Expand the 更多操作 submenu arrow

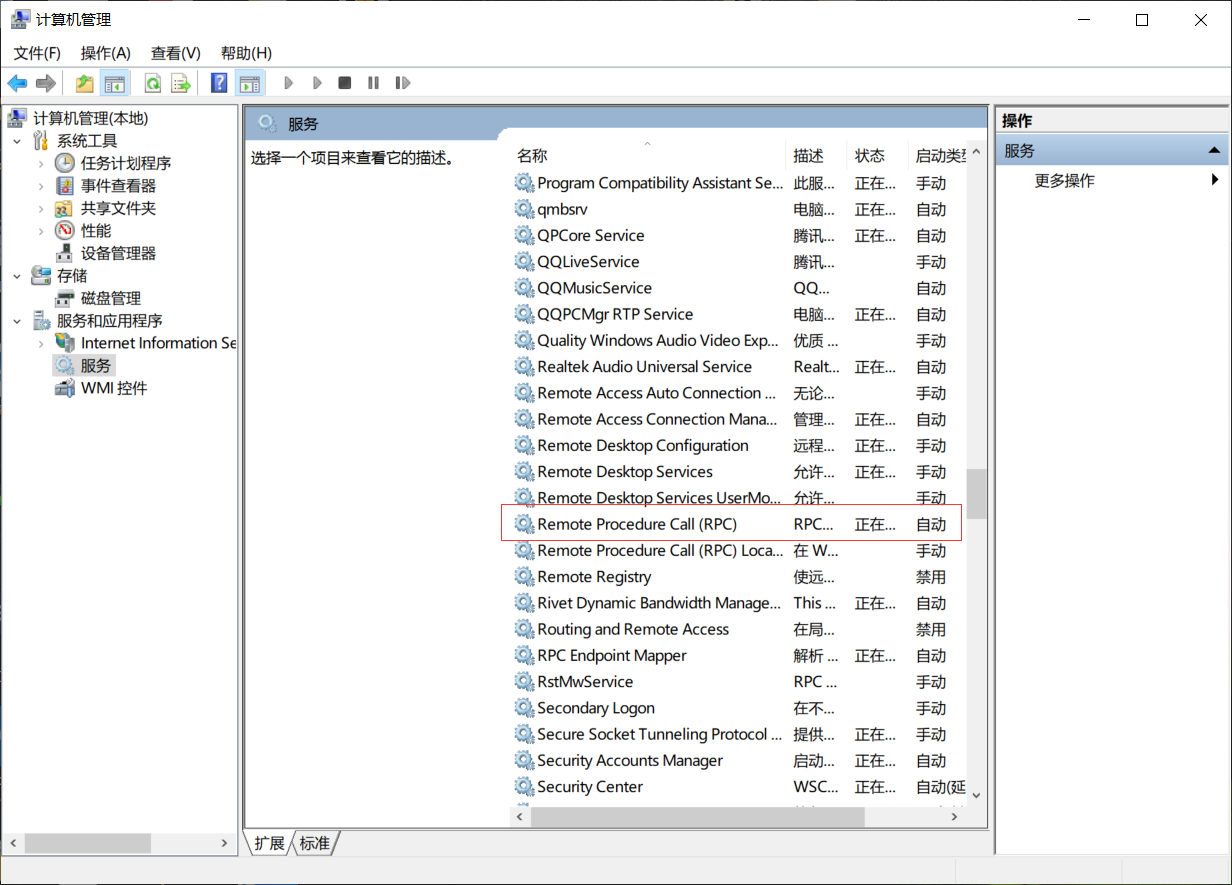click(1214, 180)
